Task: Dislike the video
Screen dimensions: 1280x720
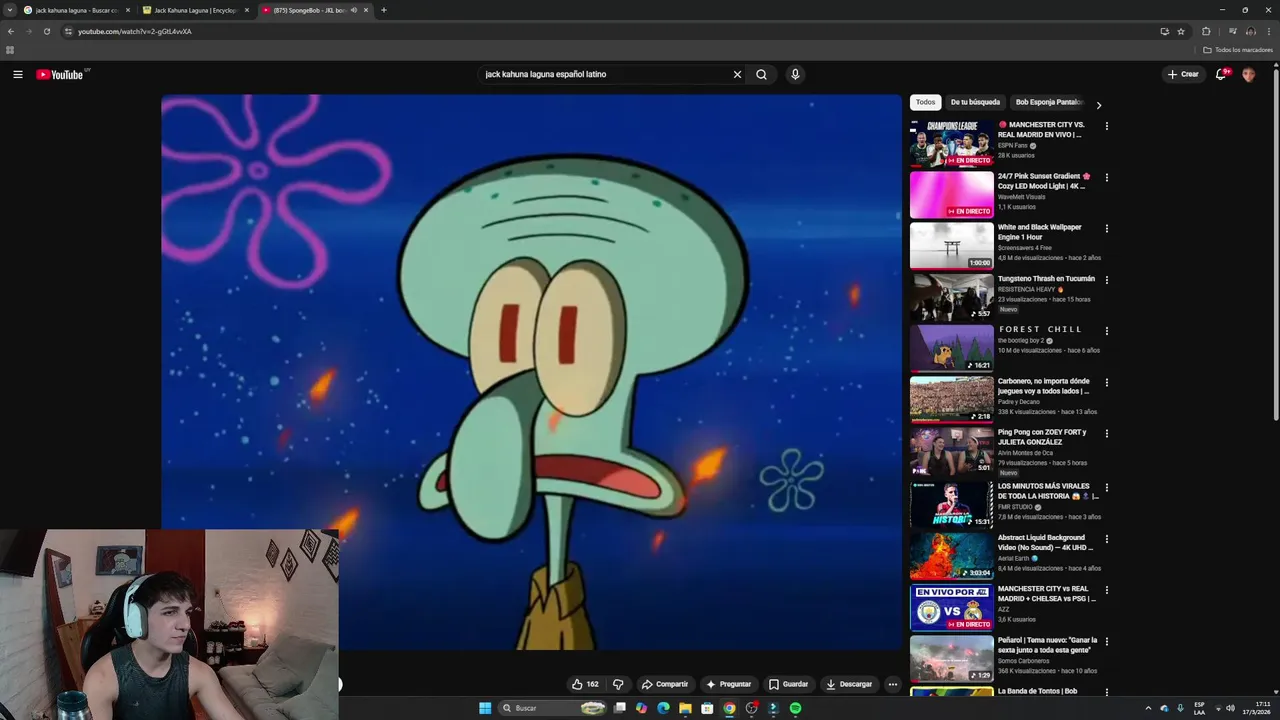Action: point(618,684)
